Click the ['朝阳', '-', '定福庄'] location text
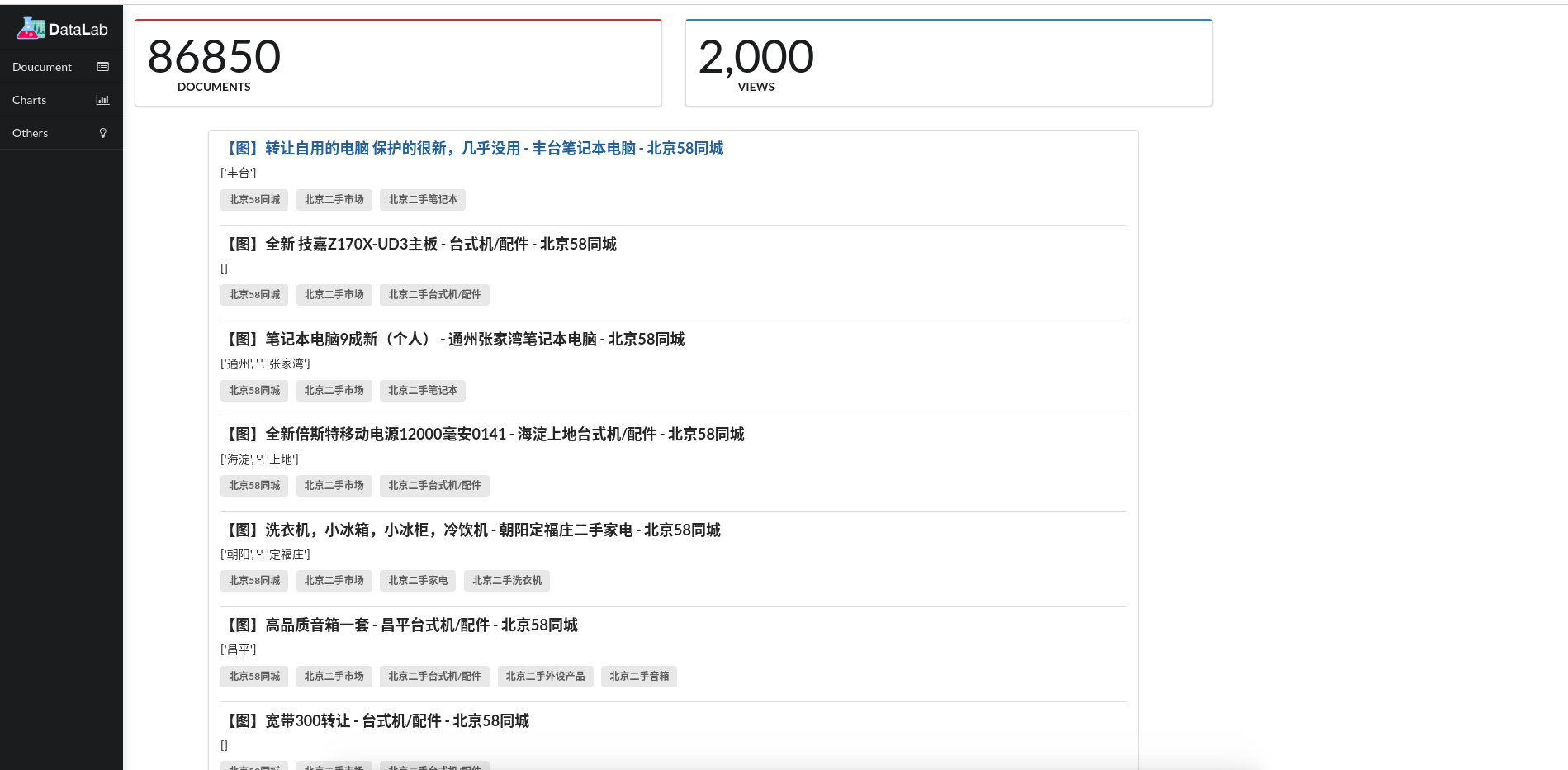The image size is (1568, 770). pyautogui.click(x=265, y=555)
